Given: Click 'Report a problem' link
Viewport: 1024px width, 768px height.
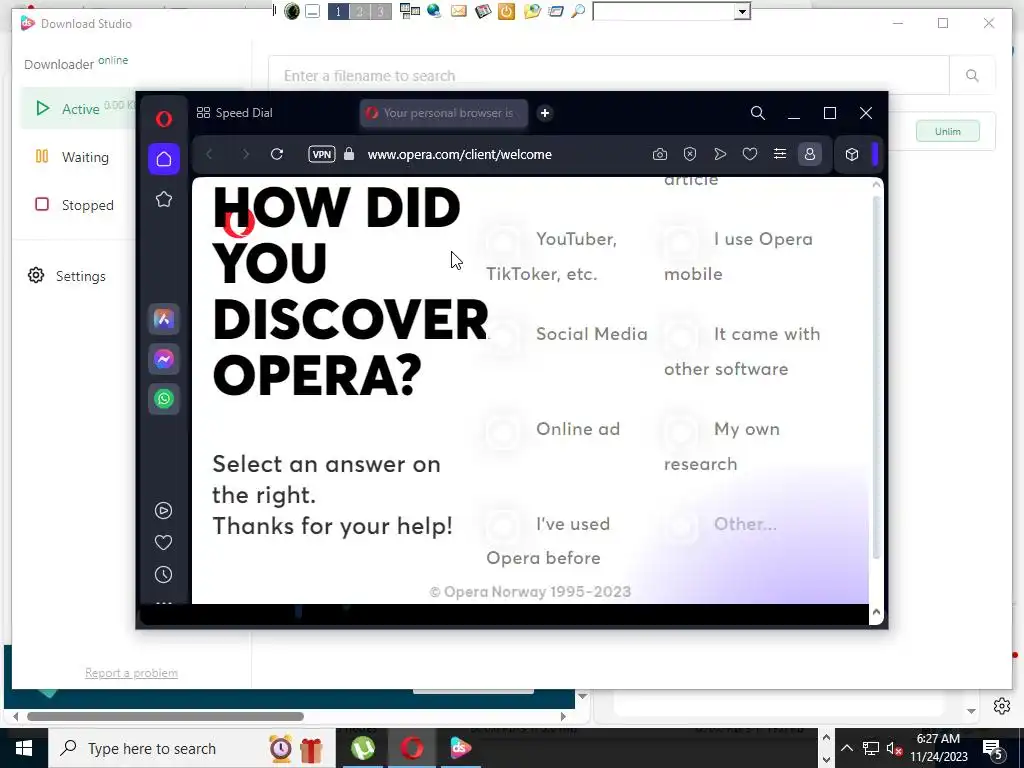Looking at the screenshot, I should point(131,673).
